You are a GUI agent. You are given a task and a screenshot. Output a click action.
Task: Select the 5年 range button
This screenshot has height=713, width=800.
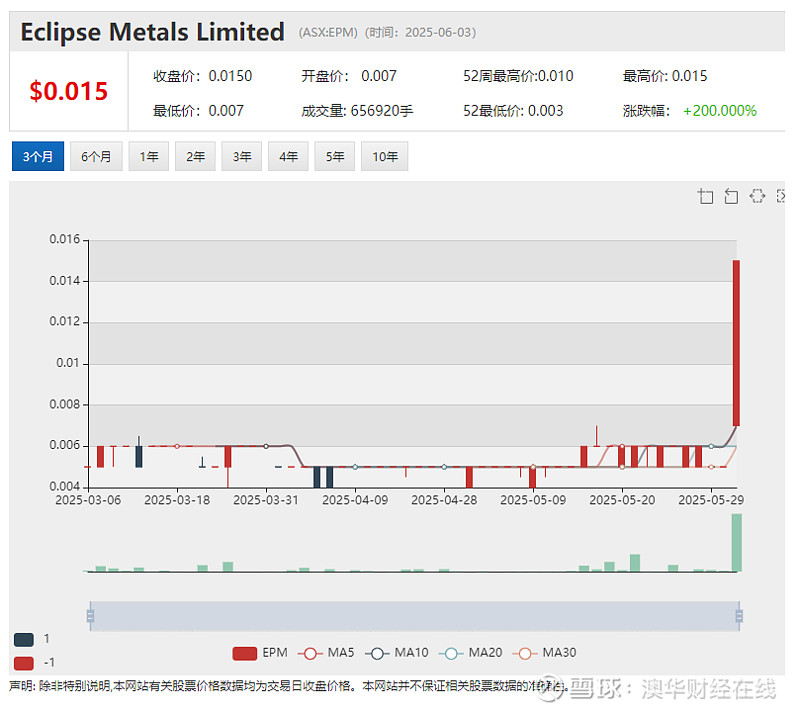coord(334,156)
